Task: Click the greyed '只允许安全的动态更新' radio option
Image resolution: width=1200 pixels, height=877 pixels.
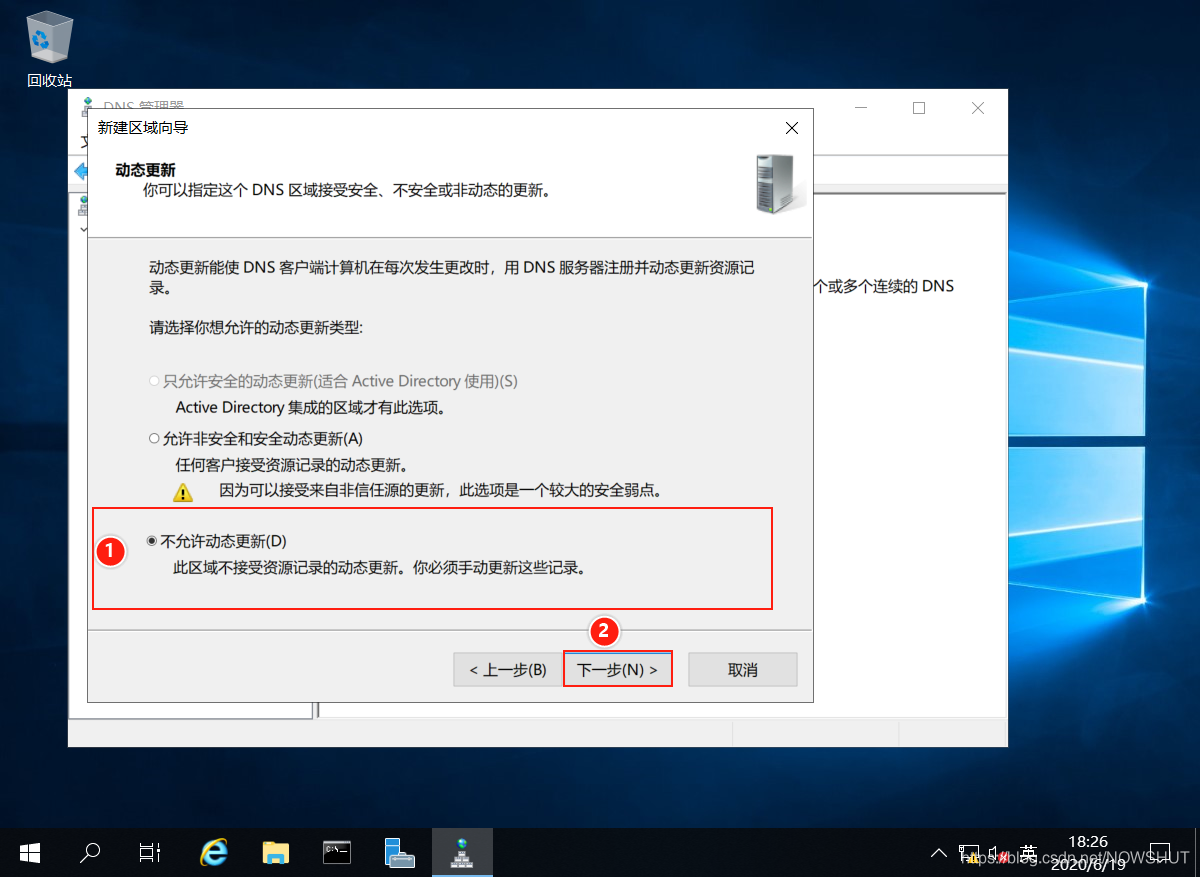Action: [x=153, y=381]
